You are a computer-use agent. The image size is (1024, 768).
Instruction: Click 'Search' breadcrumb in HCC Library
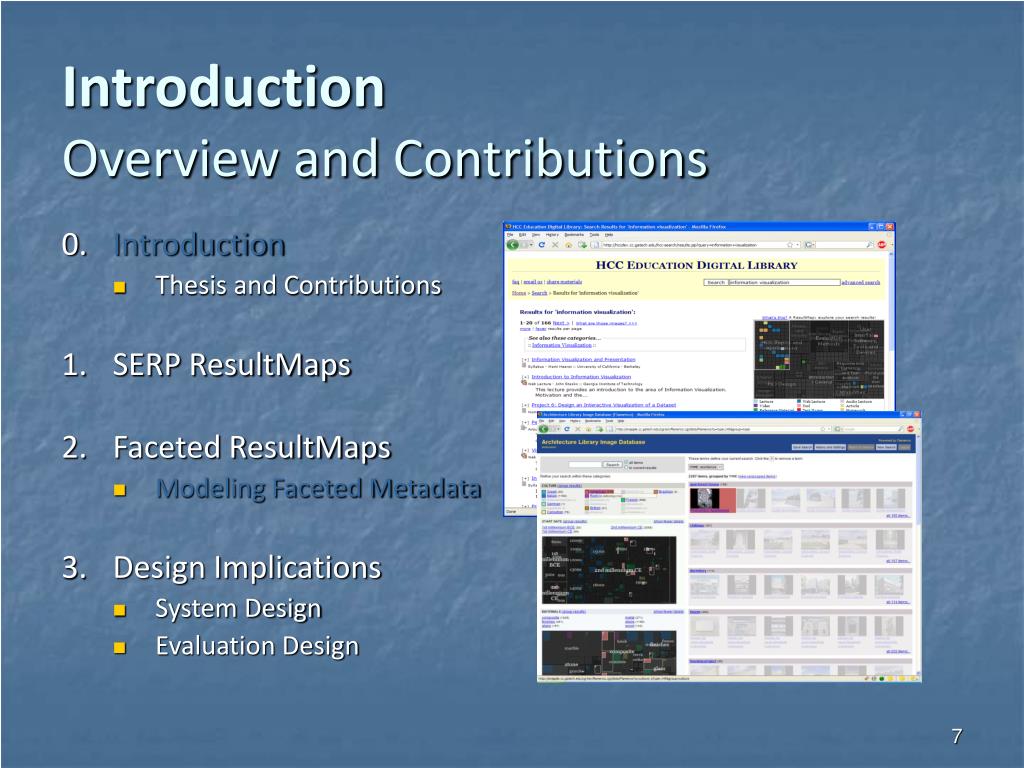pos(539,293)
